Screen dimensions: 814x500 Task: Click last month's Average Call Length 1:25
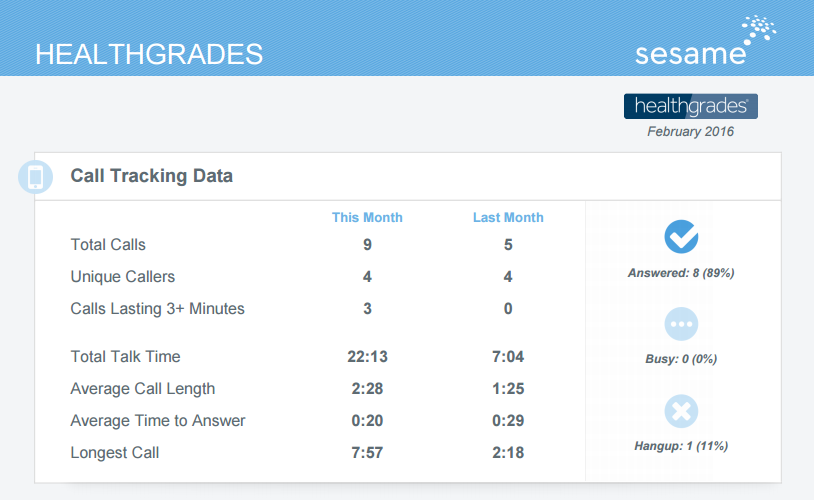508,389
